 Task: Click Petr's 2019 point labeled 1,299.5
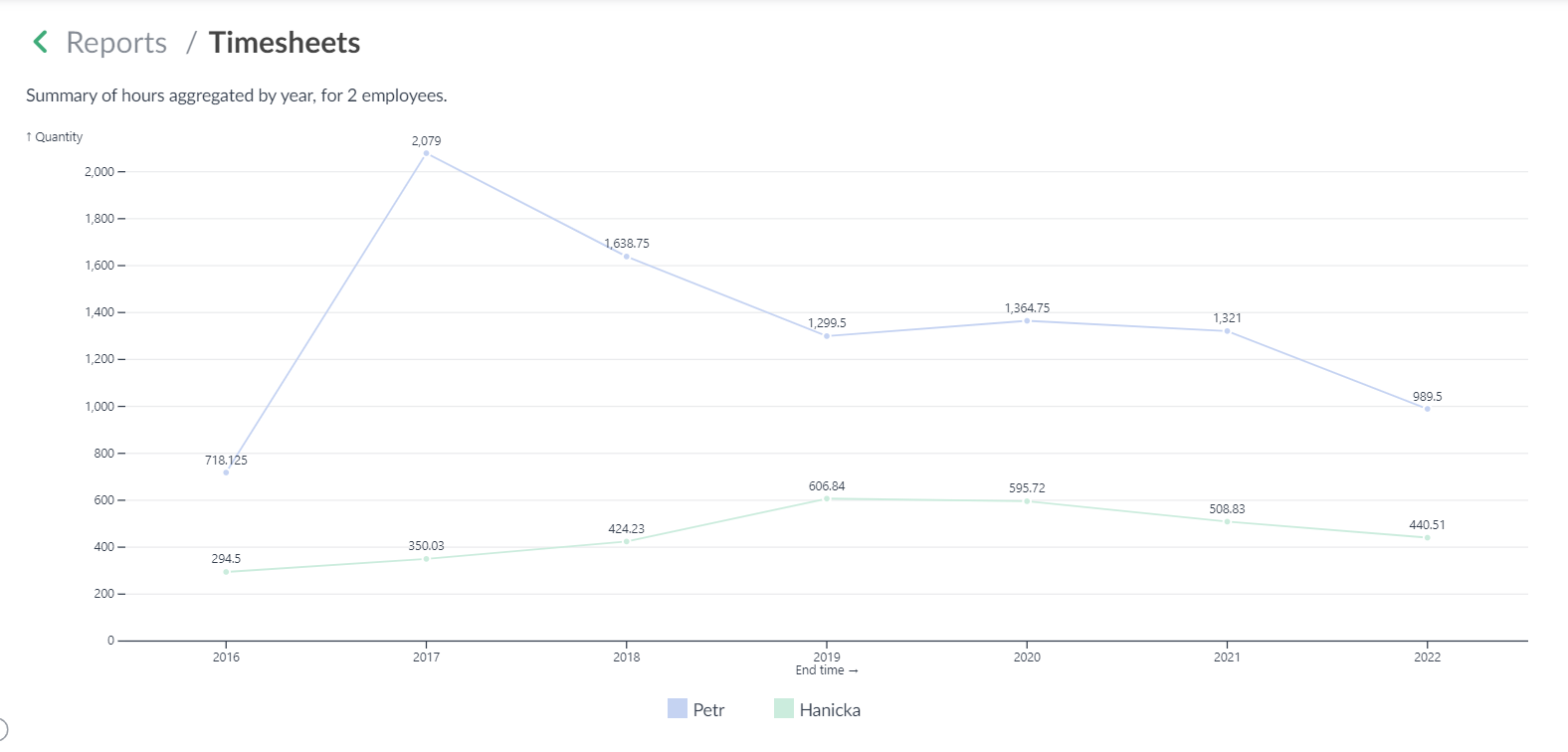point(827,336)
